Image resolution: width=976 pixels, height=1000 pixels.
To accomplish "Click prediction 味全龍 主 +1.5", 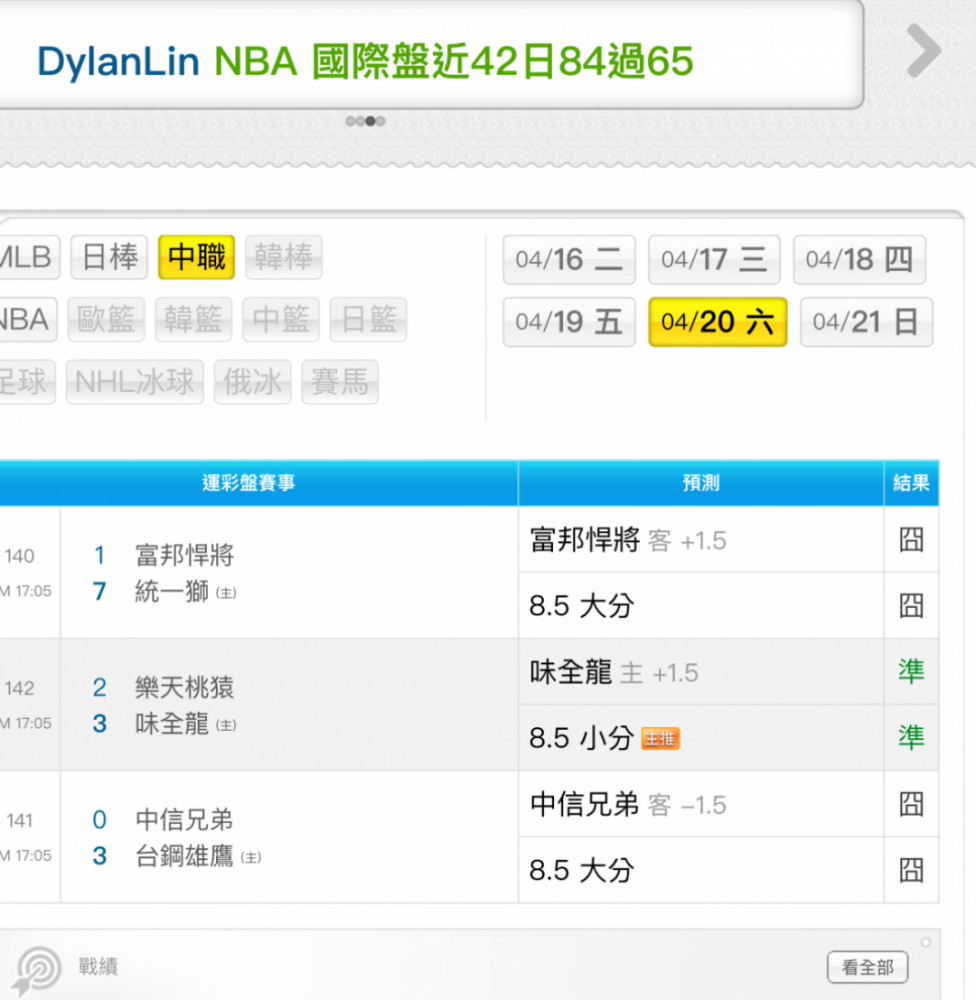I will pyautogui.click(x=614, y=672).
